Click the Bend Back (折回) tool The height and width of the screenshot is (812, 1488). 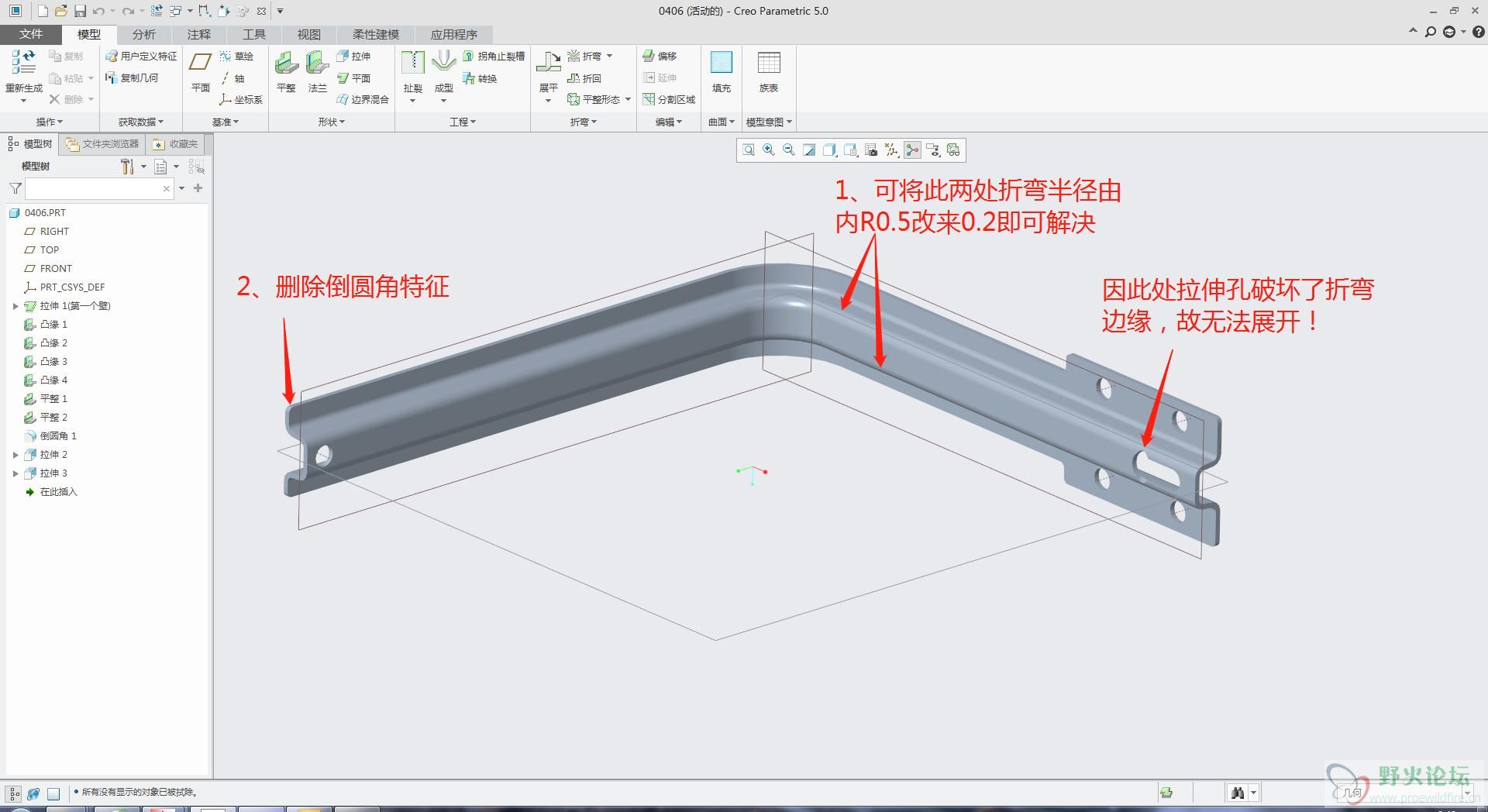[584, 78]
